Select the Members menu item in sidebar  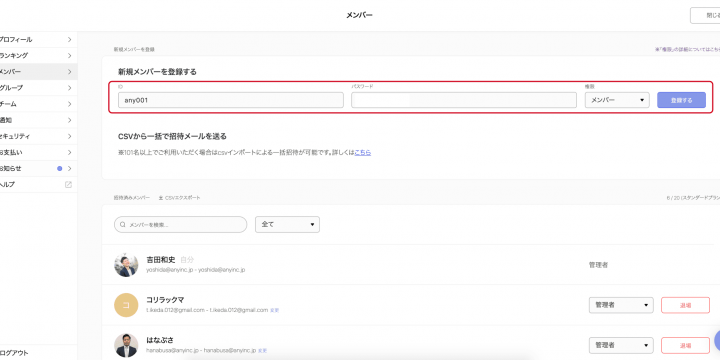38,72
